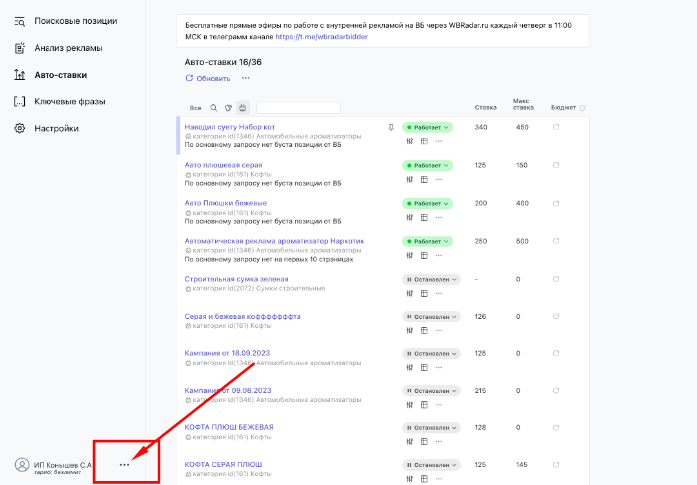Select the Все filter

click(x=195, y=108)
